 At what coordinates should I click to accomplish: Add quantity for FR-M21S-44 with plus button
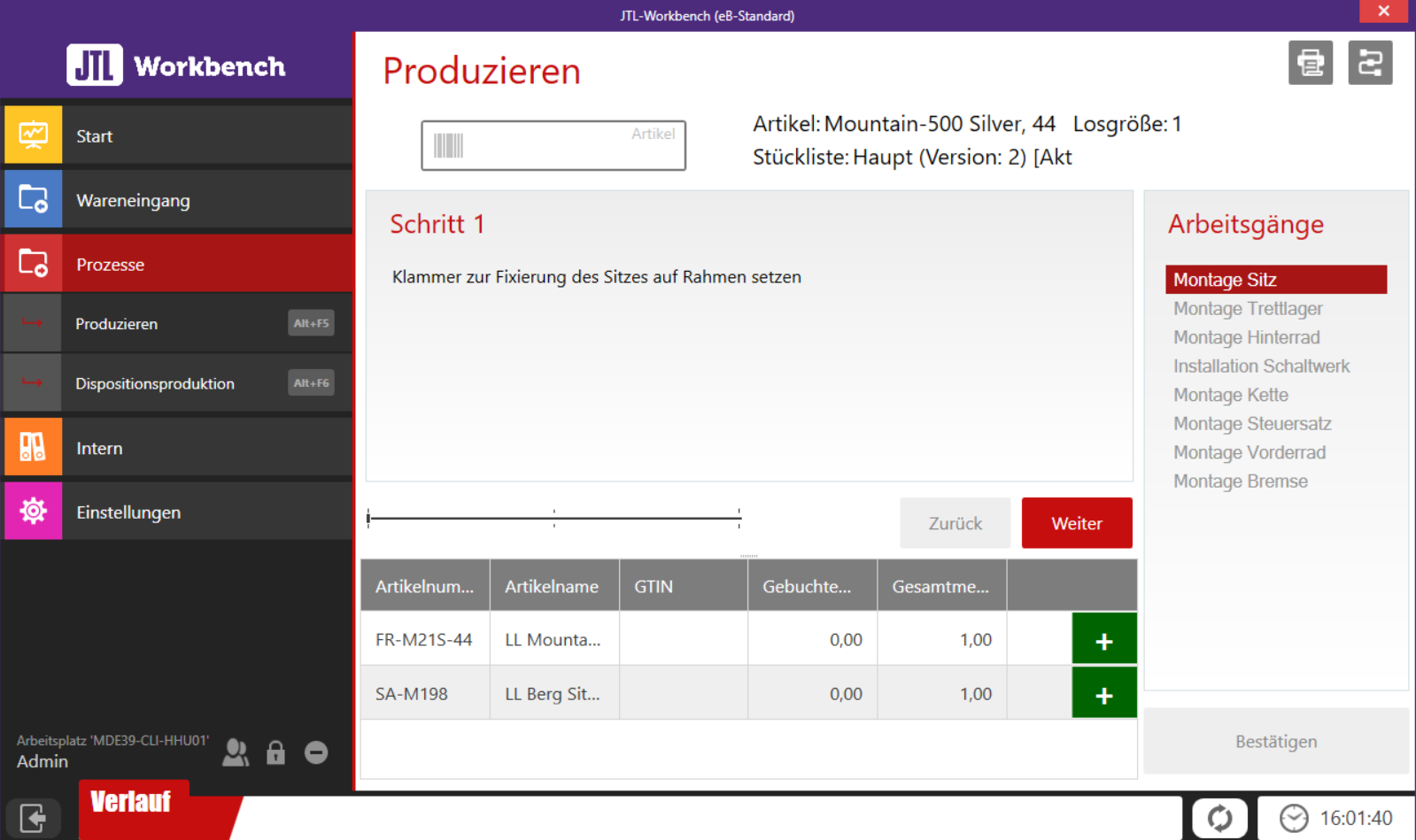(x=1103, y=640)
